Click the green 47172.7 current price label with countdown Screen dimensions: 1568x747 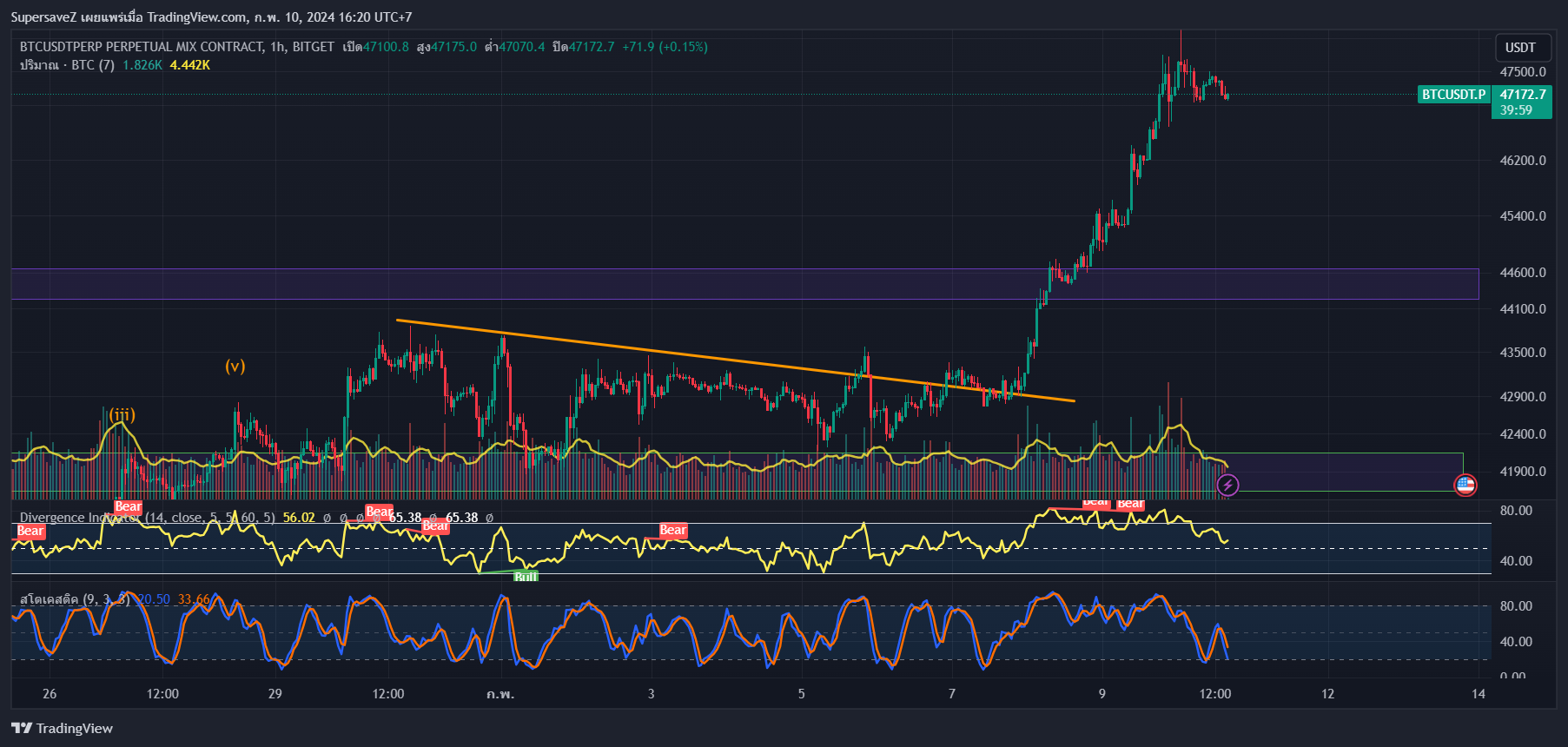(x=1522, y=102)
